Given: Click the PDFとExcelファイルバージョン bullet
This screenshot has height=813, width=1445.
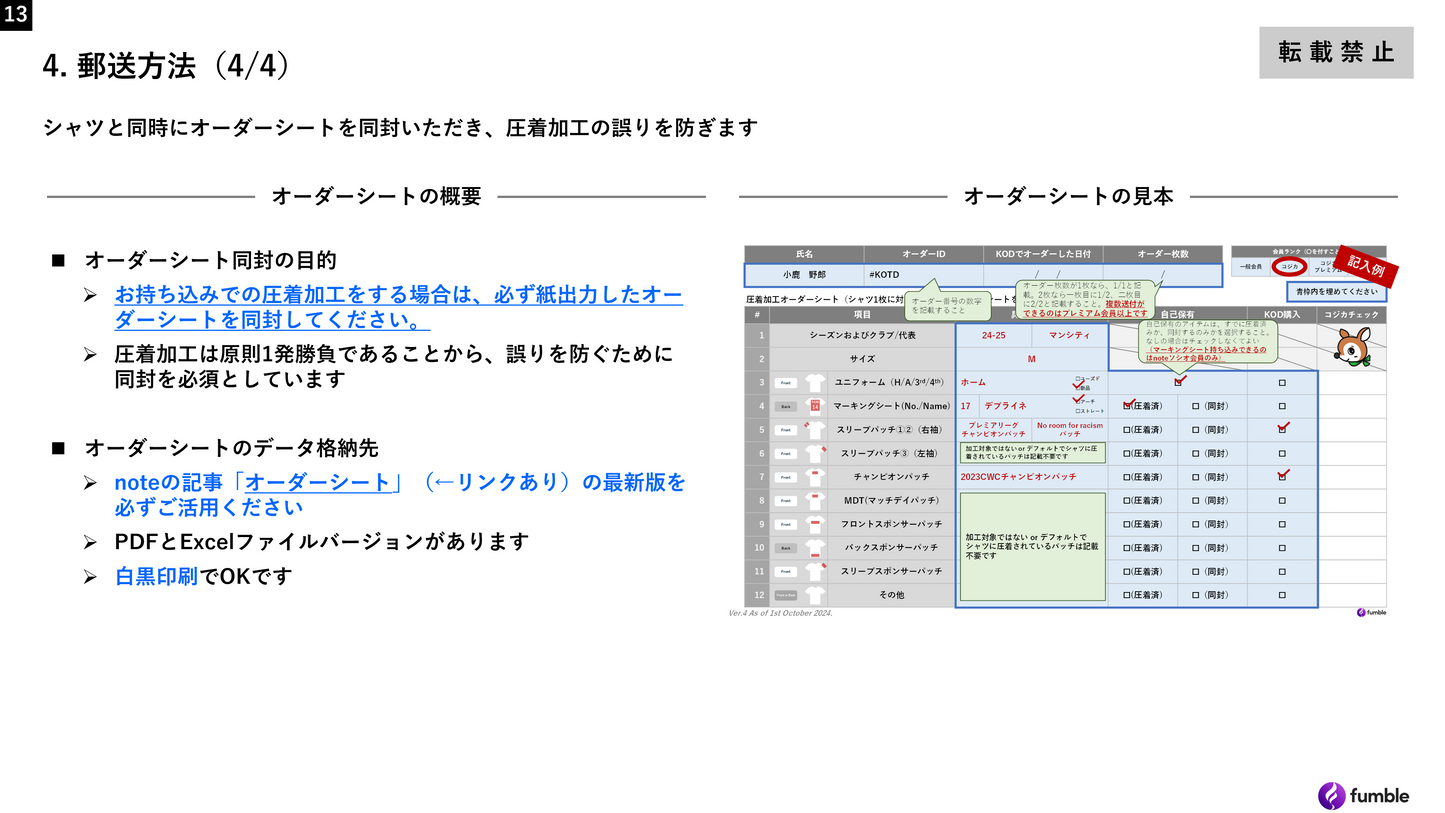Looking at the screenshot, I should 321,542.
